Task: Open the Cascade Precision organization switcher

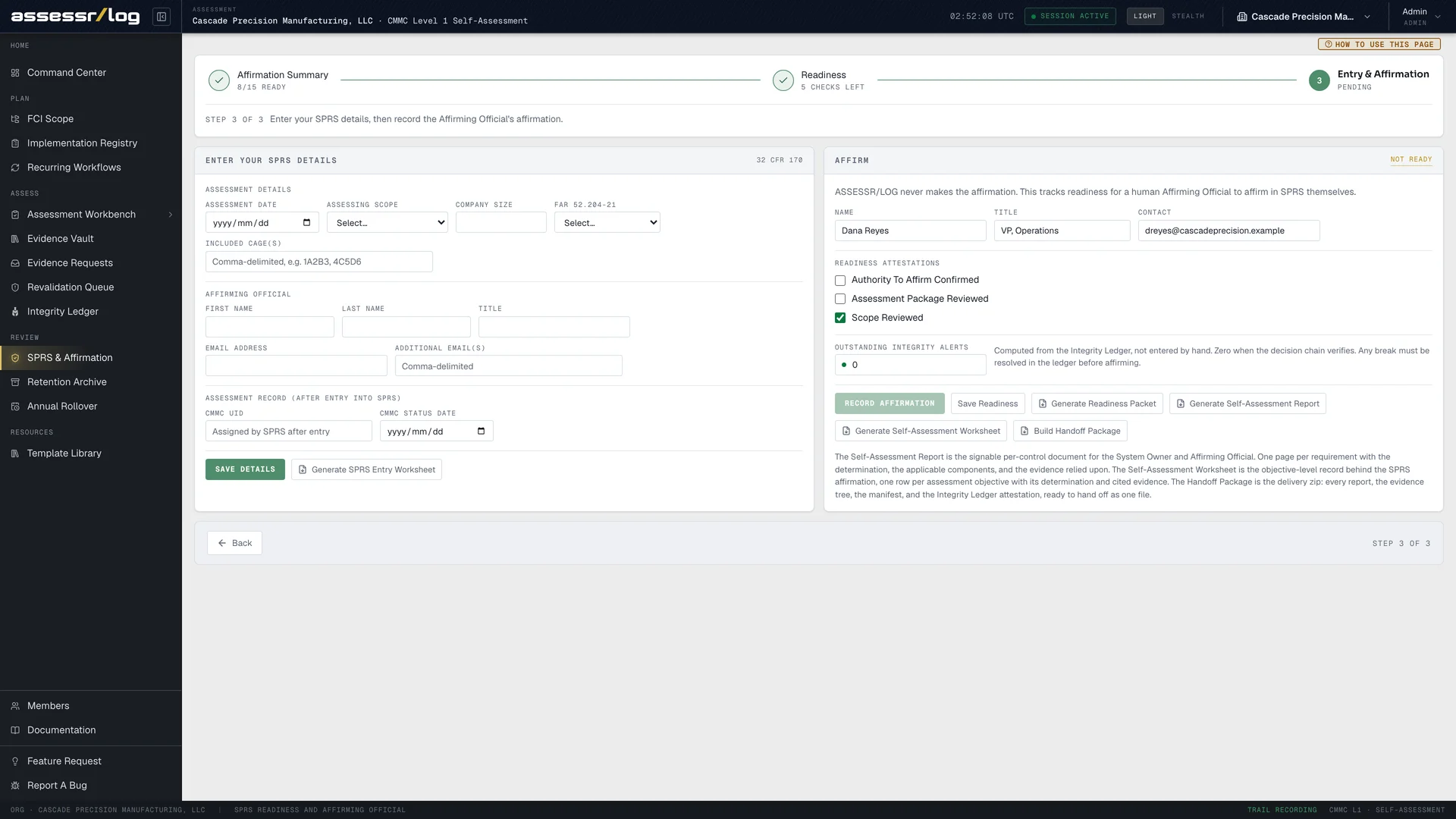Action: click(x=1304, y=17)
